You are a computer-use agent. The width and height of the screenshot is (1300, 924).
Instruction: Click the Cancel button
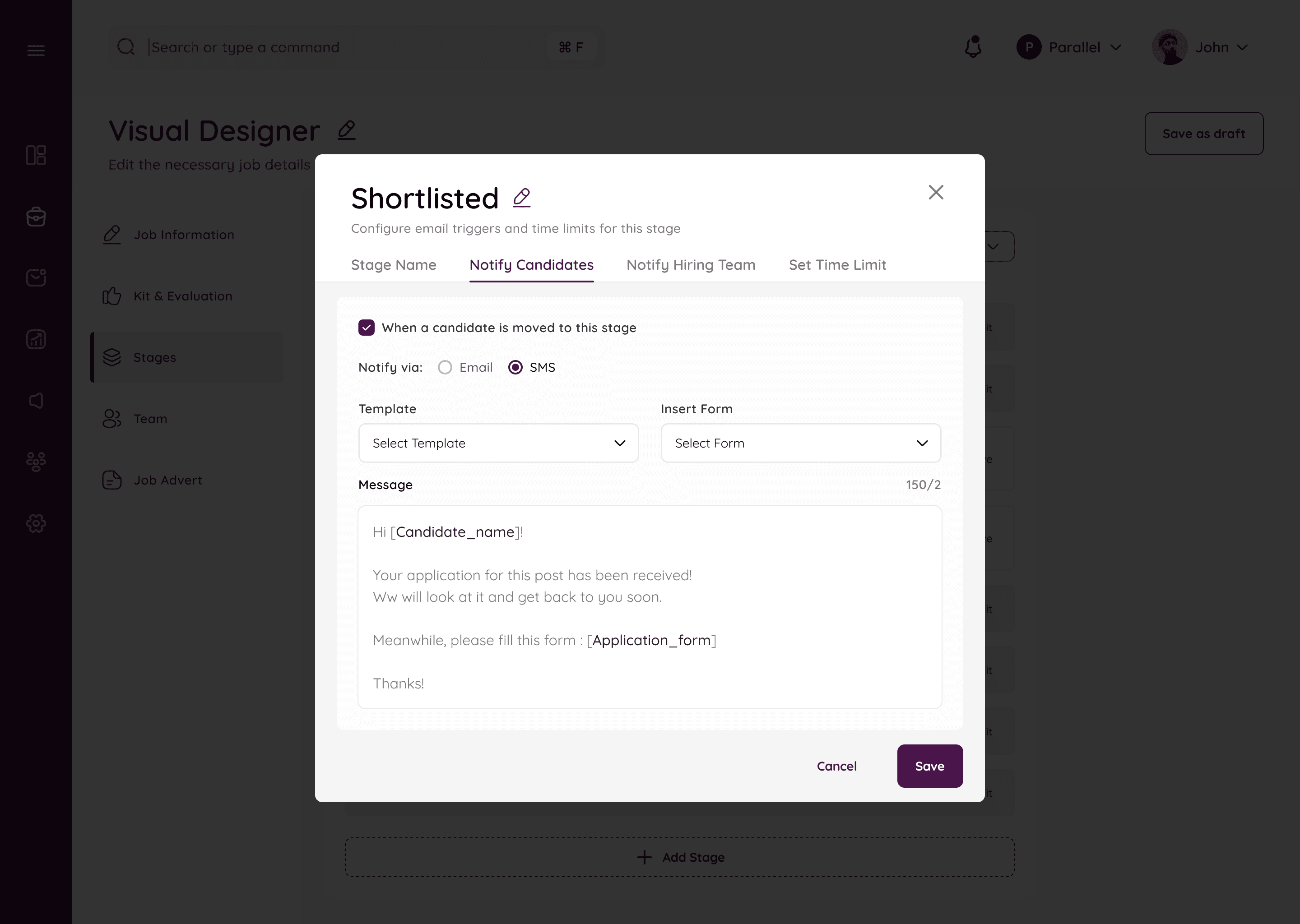[837, 767]
